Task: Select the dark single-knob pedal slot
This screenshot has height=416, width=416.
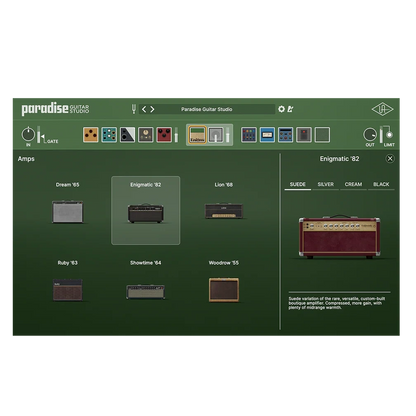Action: [x=146, y=135]
